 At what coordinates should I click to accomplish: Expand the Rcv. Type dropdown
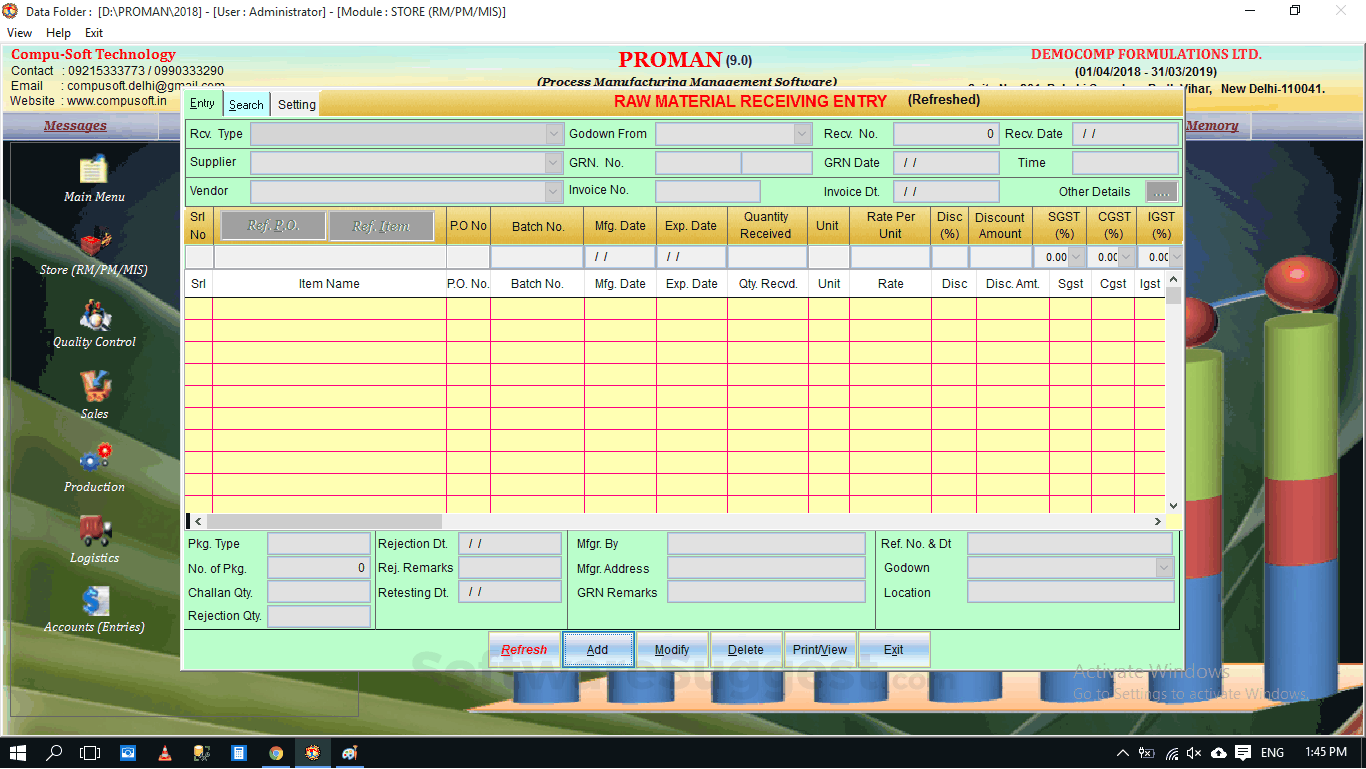click(553, 133)
